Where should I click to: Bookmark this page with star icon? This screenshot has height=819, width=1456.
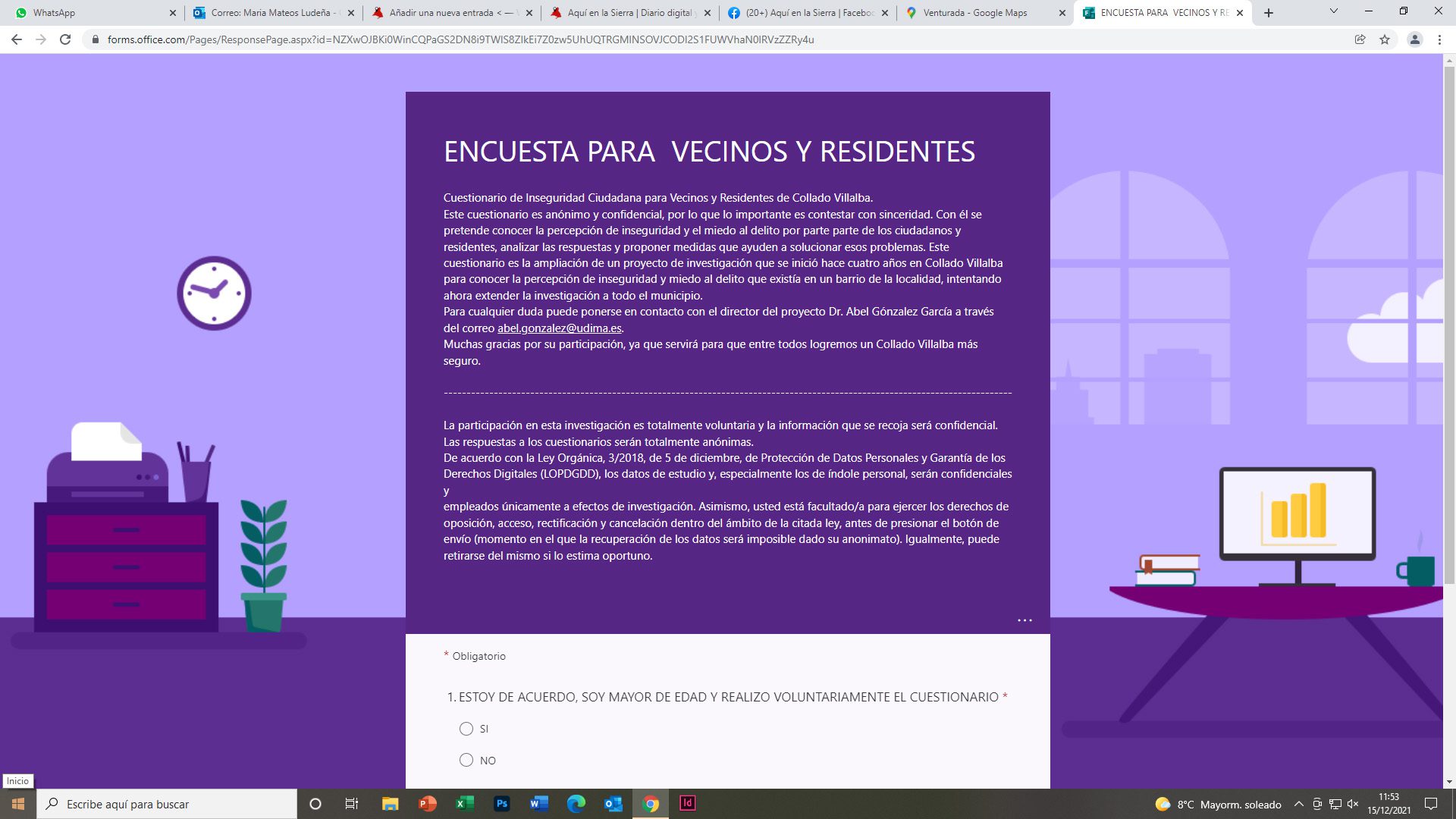click(1385, 39)
